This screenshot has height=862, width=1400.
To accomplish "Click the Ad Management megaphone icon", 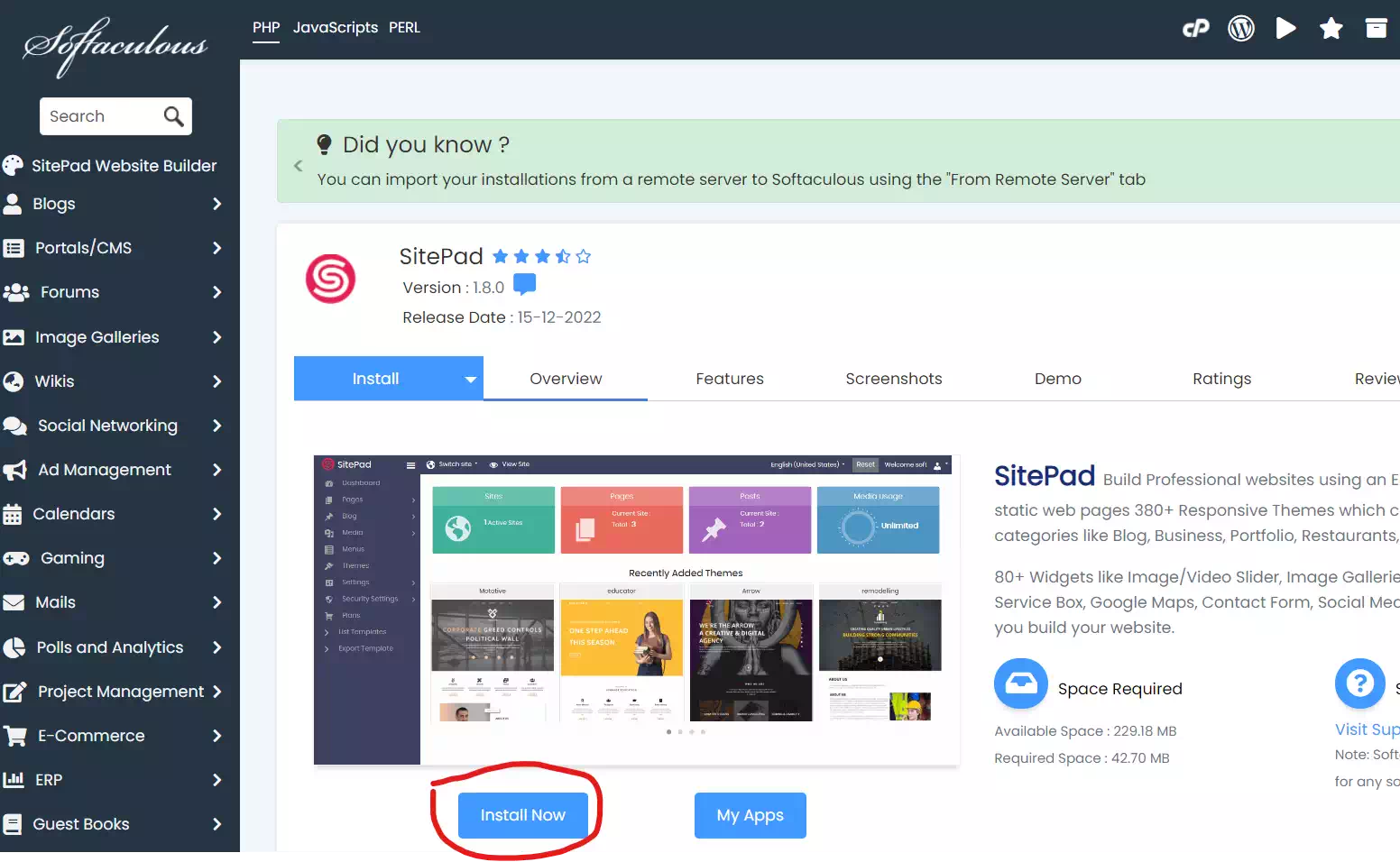I will coord(14,470).
